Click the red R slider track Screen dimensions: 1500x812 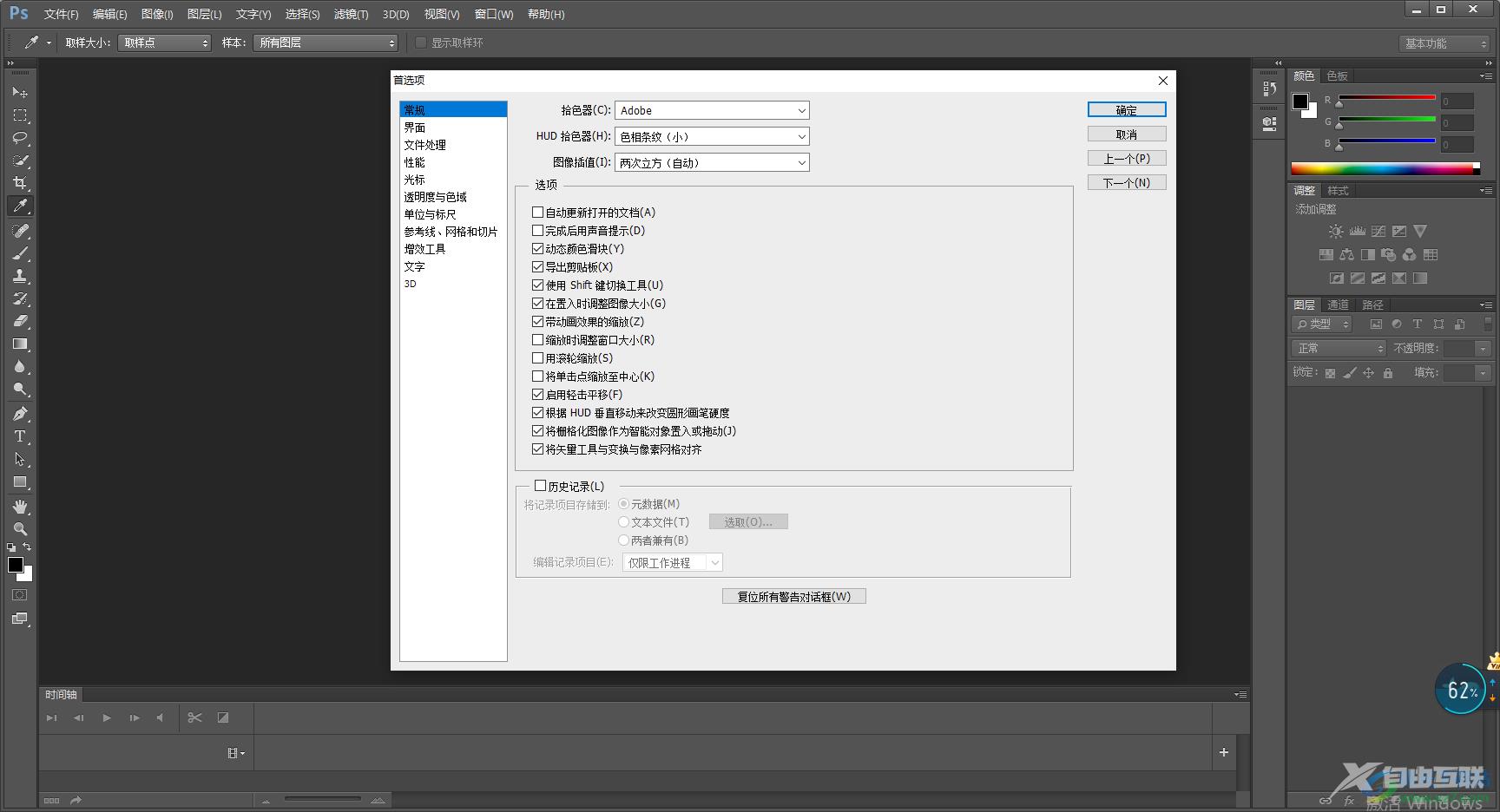(x=1386, y=97)
